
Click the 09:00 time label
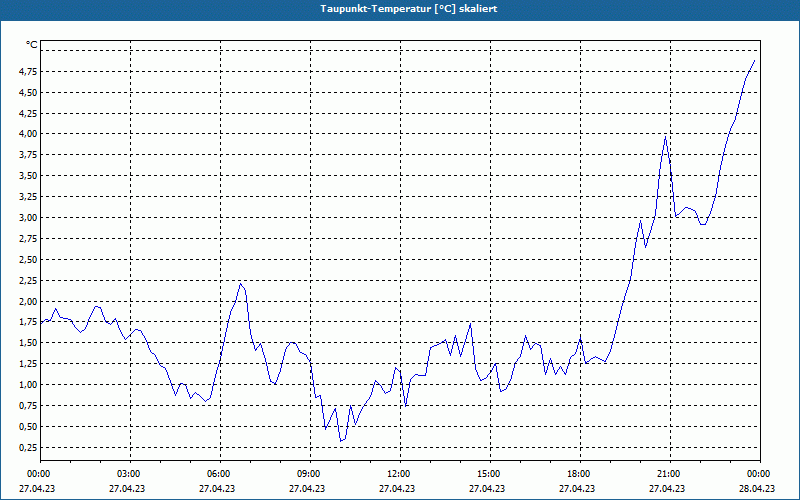(308, 474)
